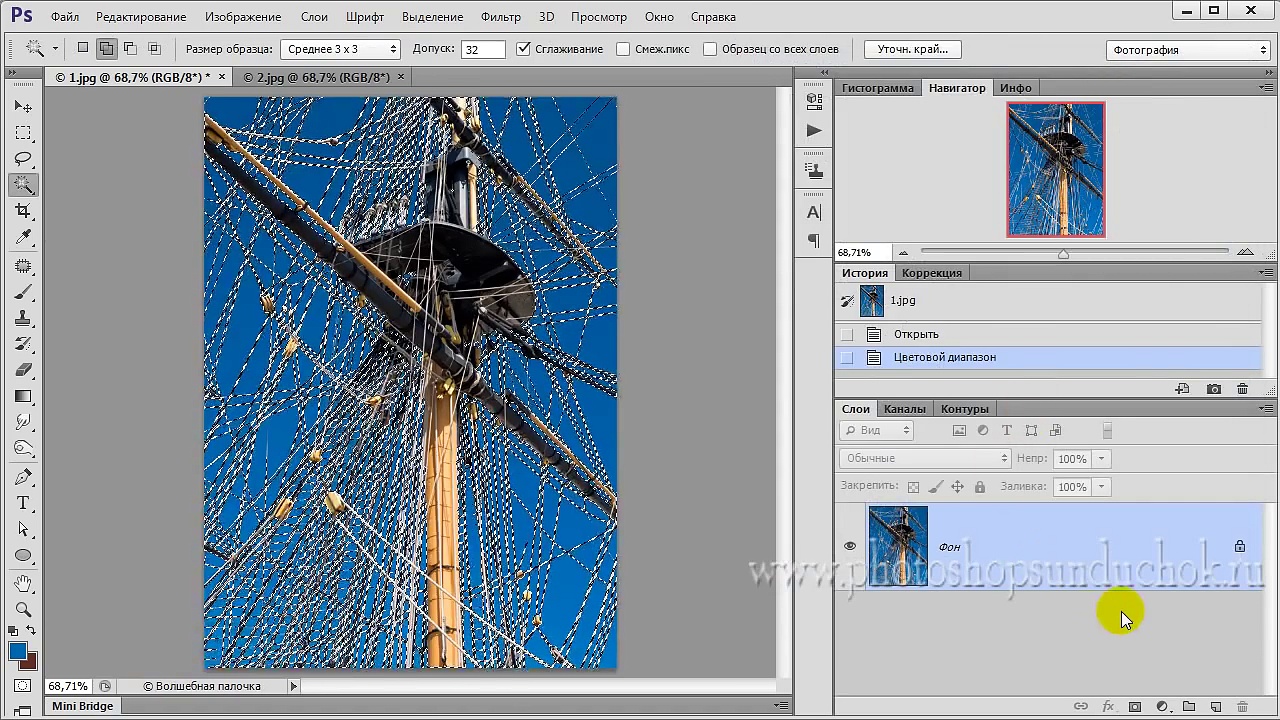Toggle layer filtering switch
The image size is (1280, 720).
click(x=1107, y=430)
